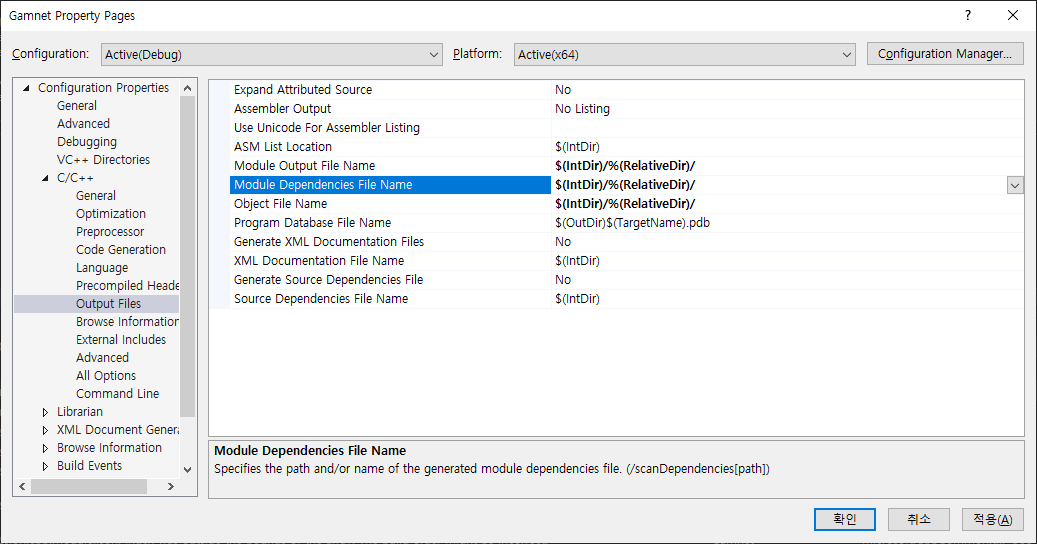Select the Preprocessor page
1037x544 pixels.
[x=110, y=231]
